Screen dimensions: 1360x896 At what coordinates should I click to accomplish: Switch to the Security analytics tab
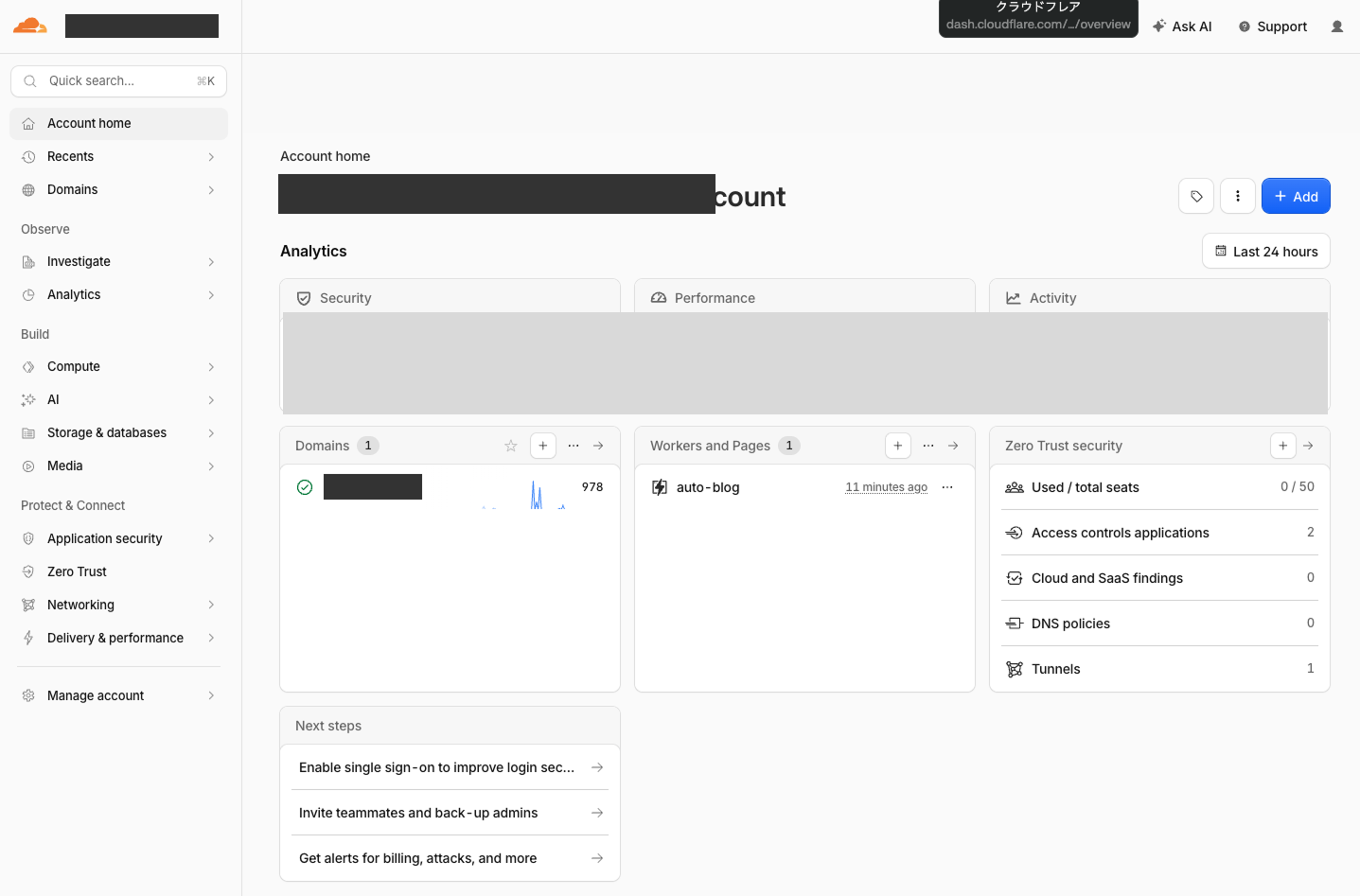(450, 297)
